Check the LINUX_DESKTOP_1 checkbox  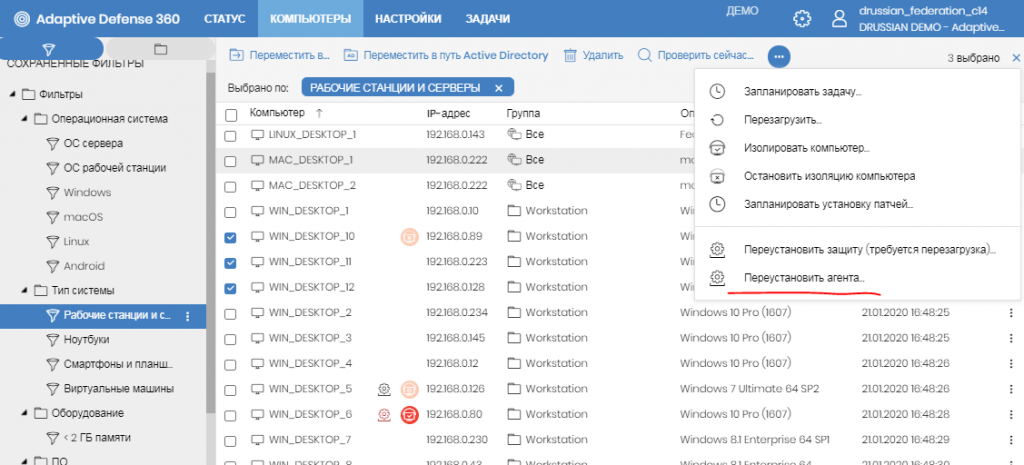[x=231, y=136]
